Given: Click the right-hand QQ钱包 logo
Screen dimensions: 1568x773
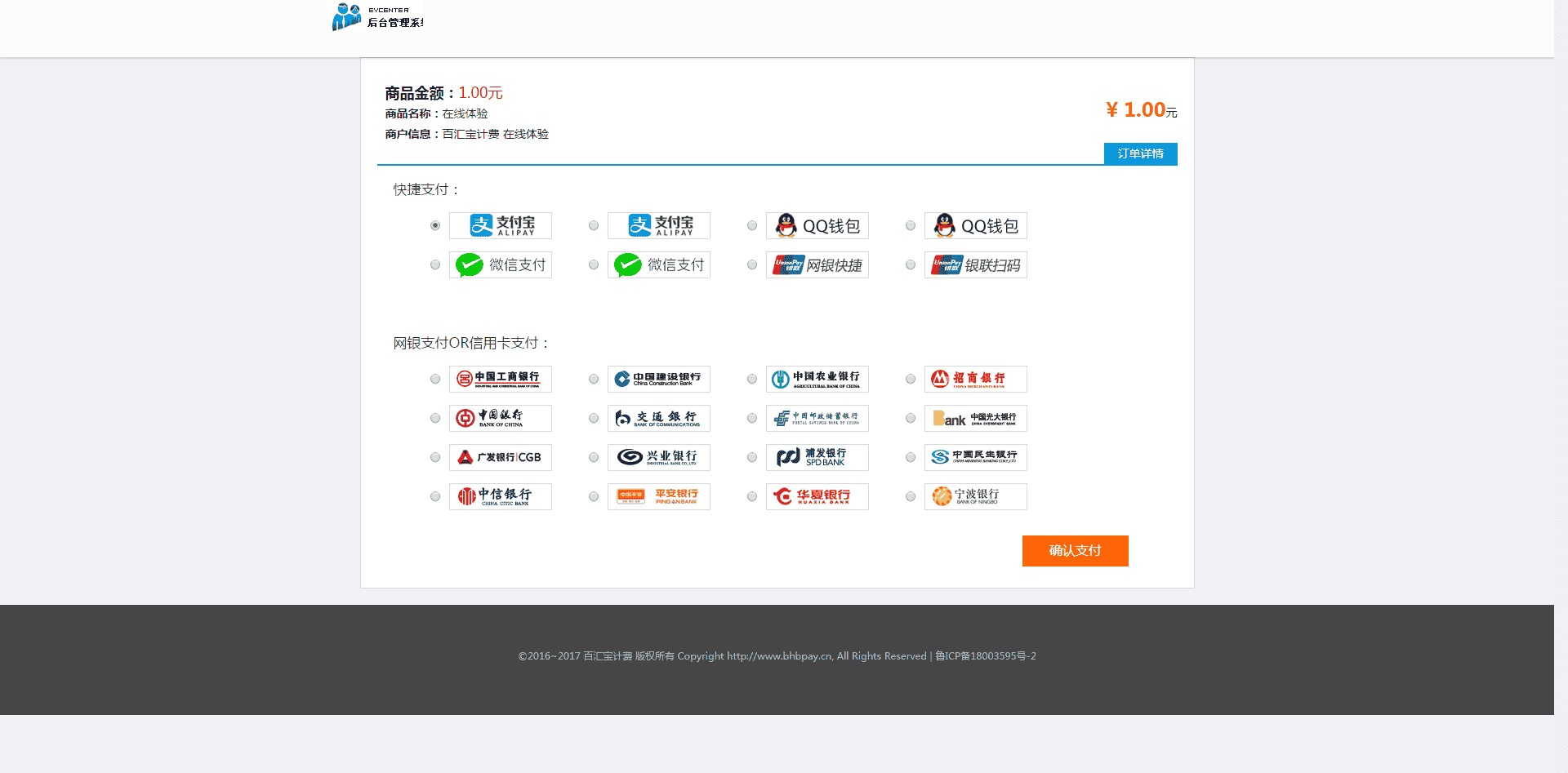Looking at the screenshot, I should tap(976, 225).
